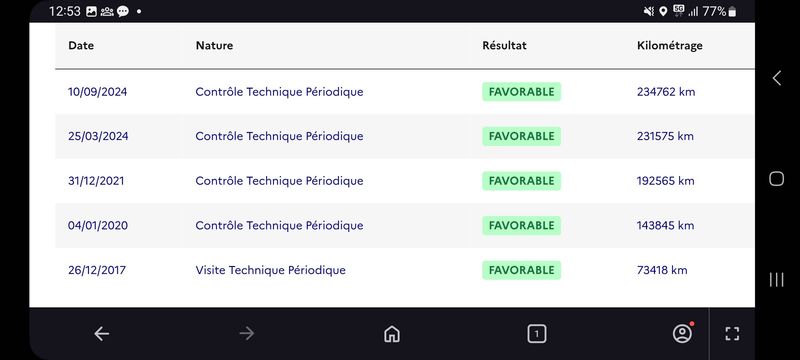Tap the battery 77% status indicator
The height and width of the screenshot is (360, 800).
[x=719, y=11]
